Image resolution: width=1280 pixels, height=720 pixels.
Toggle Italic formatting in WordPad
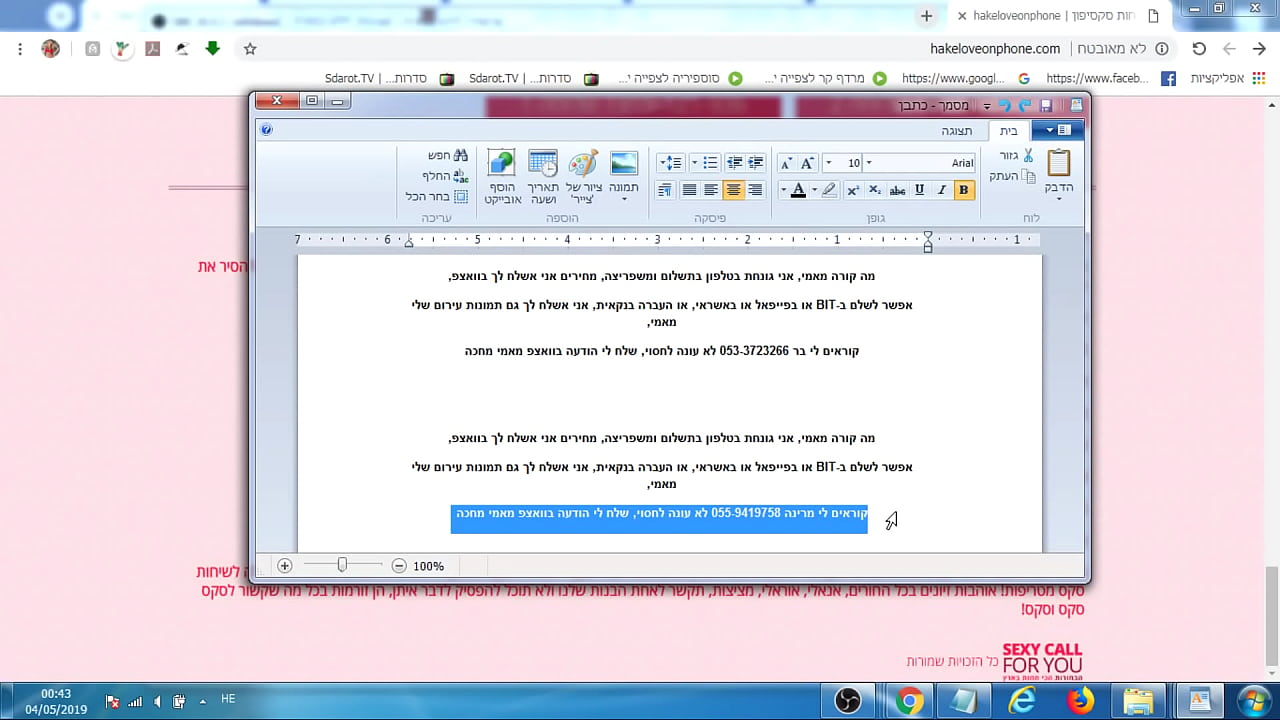point(942,190)
